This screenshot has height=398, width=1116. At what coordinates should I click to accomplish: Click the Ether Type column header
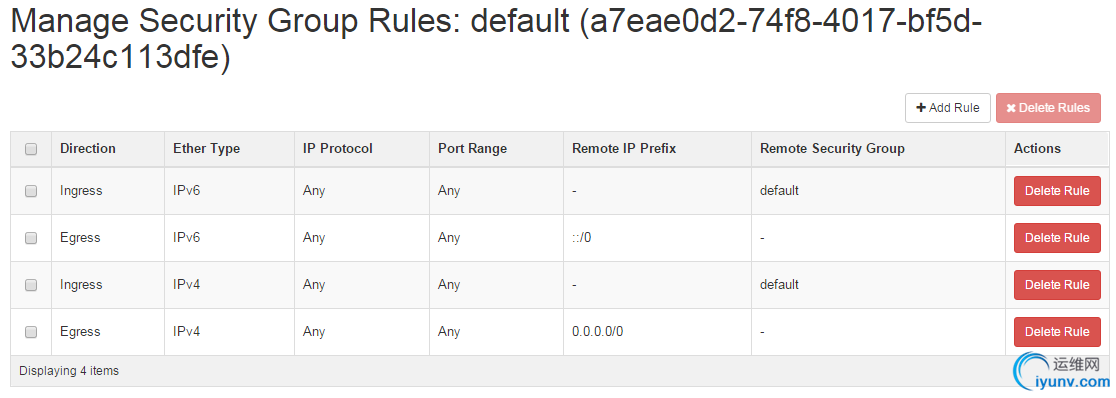click(206, 149)
